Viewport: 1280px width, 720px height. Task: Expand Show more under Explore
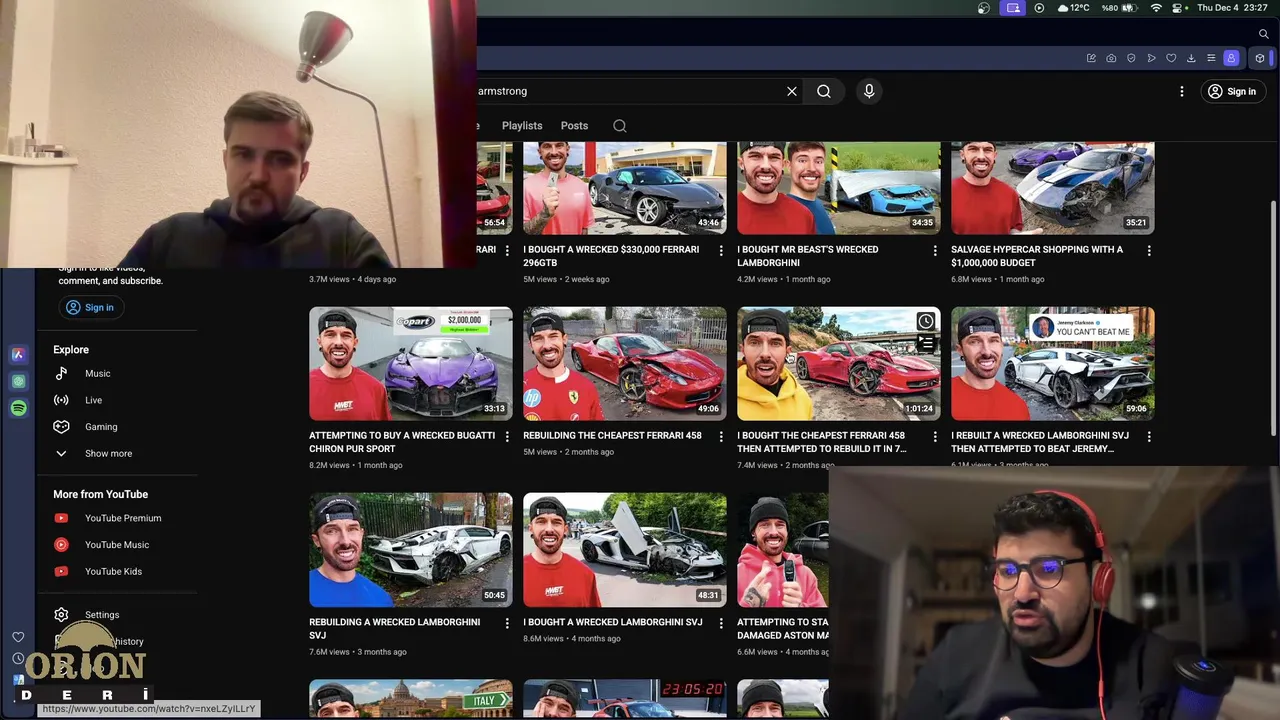[x=108, y=453]
